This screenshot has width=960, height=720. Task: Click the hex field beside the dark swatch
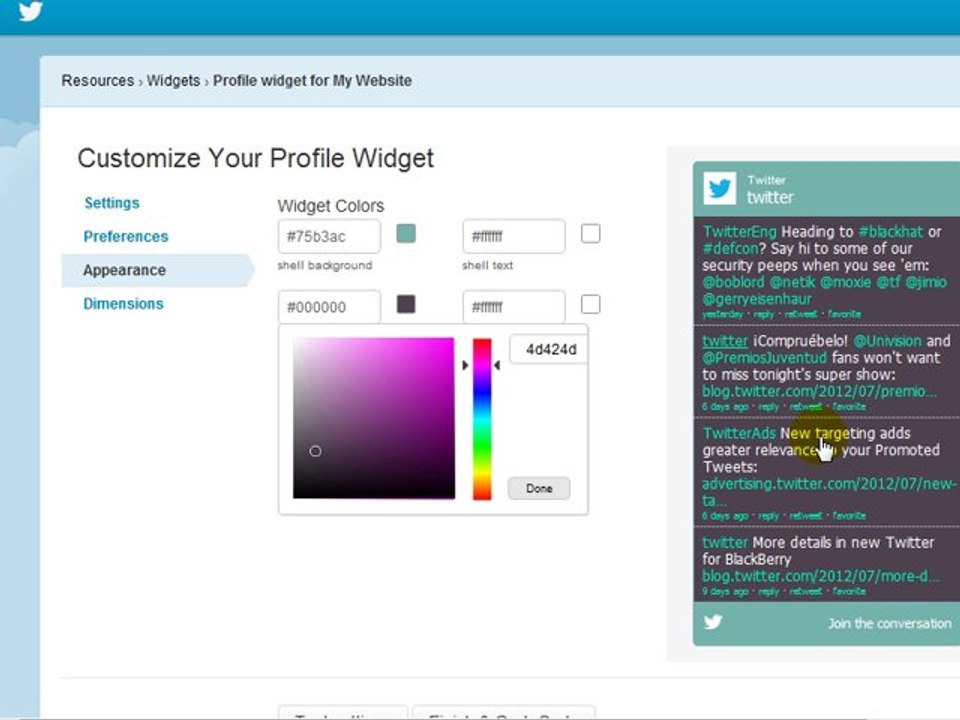[x=514, y=307]
